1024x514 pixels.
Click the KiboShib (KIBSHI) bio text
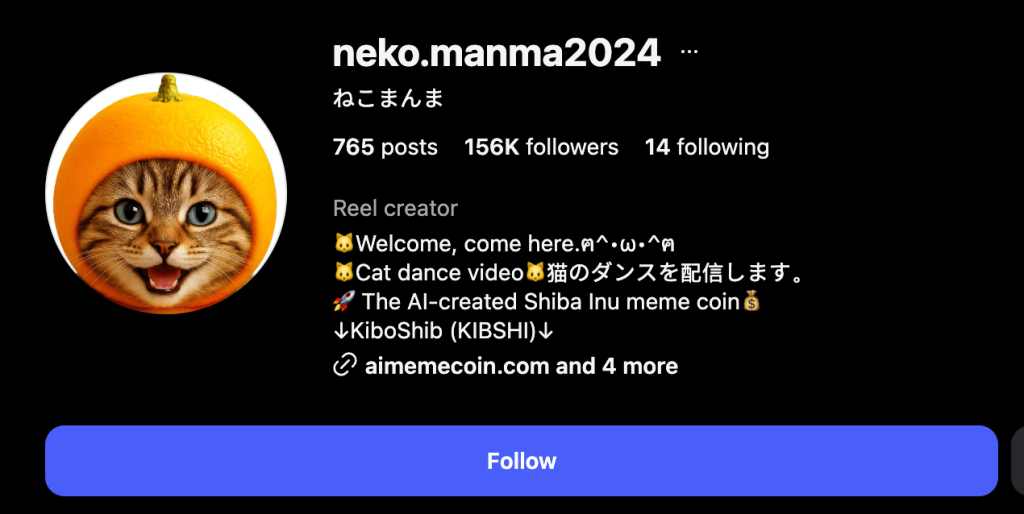click(x=443, y=331)
